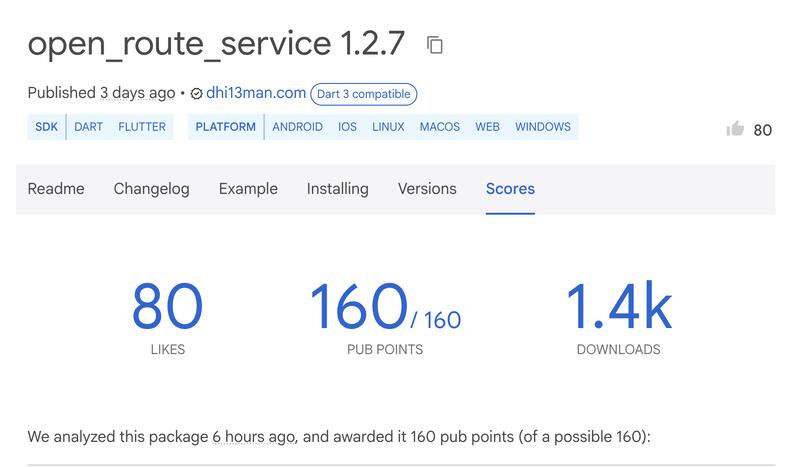Image resolution: width=800 pixels, height=467 pixels.
Task: Click the '6 hours ago' analysis timestamp
Action: click(x=254, y=437)
